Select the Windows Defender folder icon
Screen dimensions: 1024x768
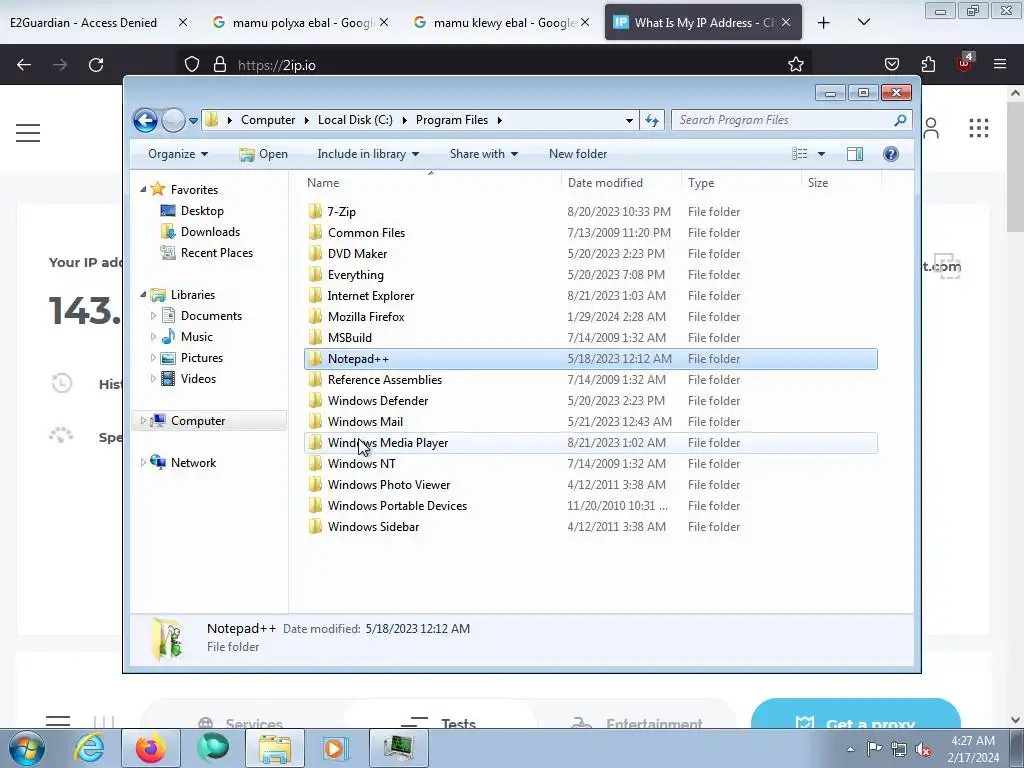(315, 400)
